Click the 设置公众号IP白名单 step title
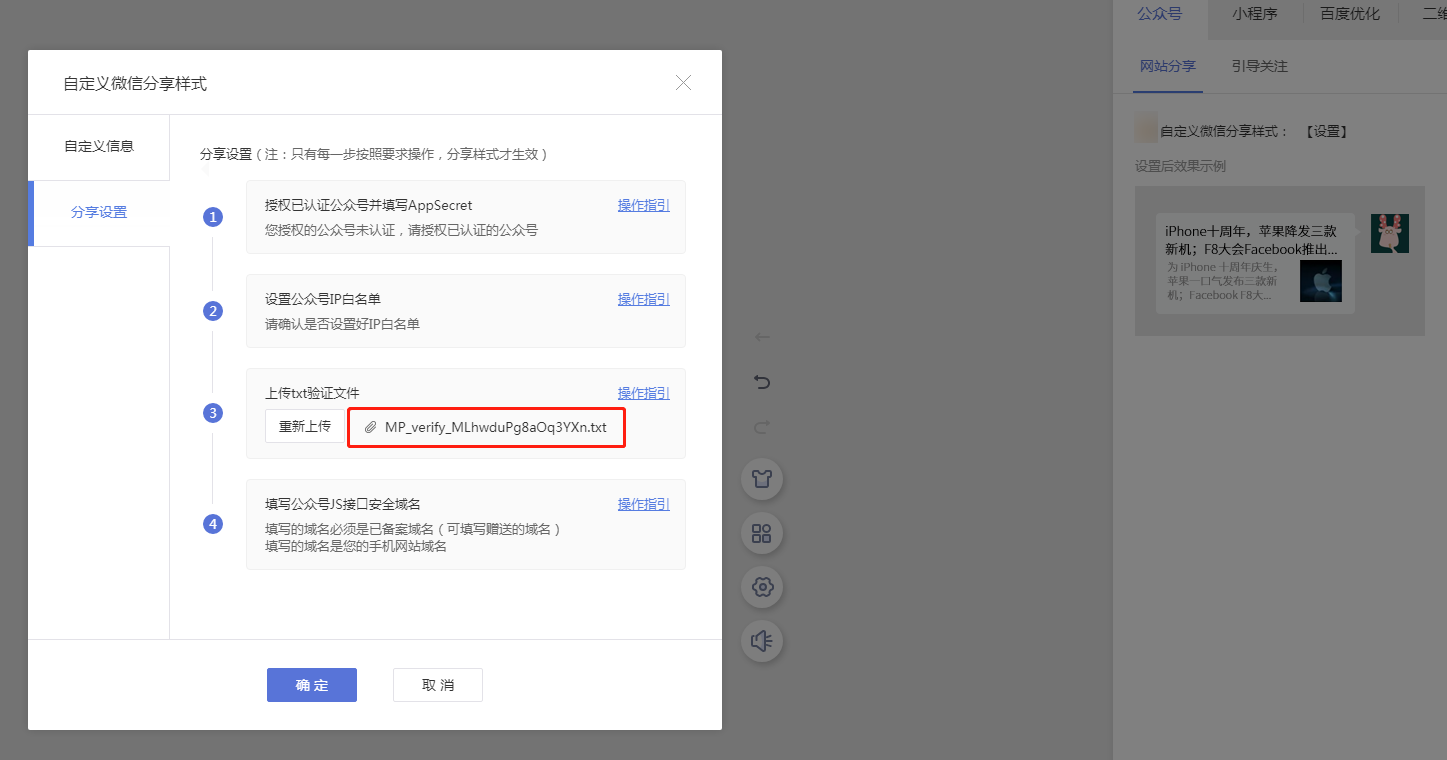Image resolution: width=1447 pixels, height=760 pixels. (323, 299)
